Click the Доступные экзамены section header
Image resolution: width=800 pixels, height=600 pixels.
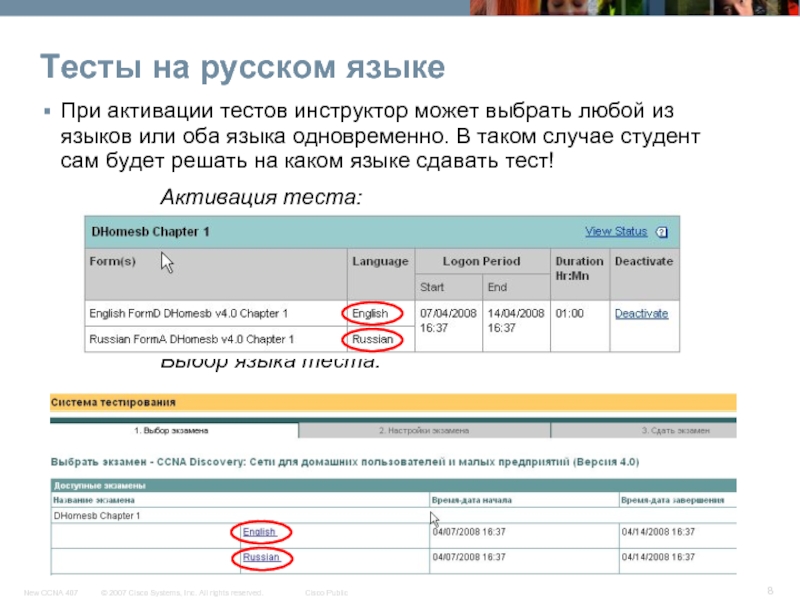click(393, 485)
